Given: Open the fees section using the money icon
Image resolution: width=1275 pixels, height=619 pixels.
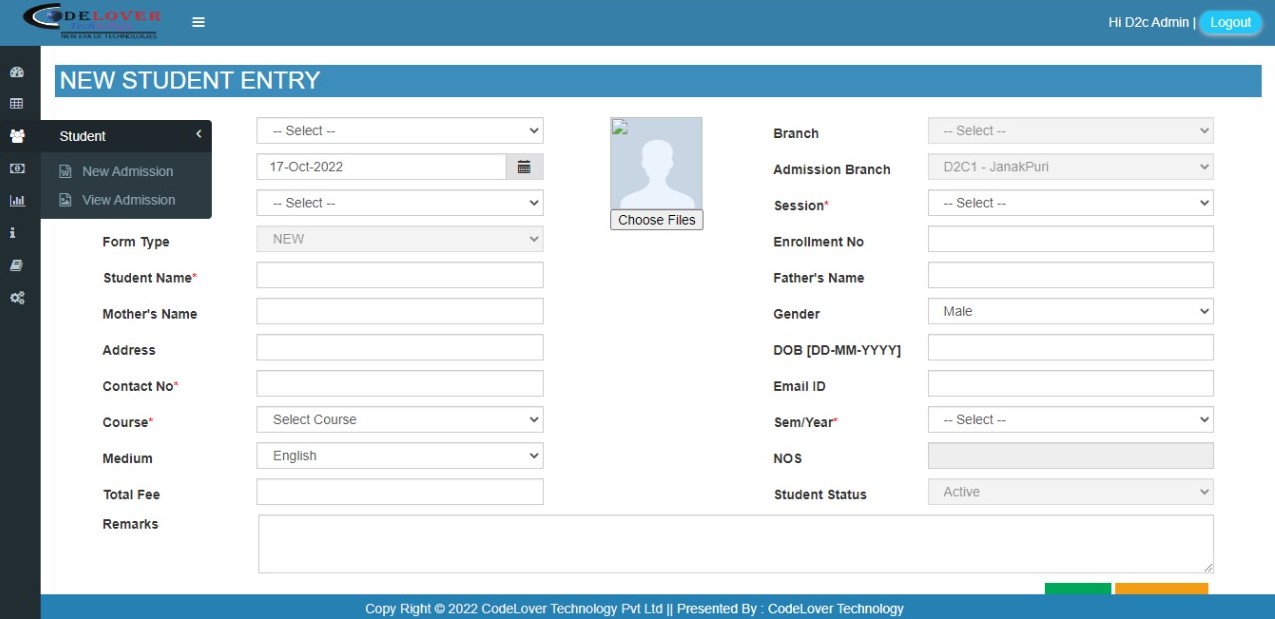Looking at the screenshot, I should point(16,168).
